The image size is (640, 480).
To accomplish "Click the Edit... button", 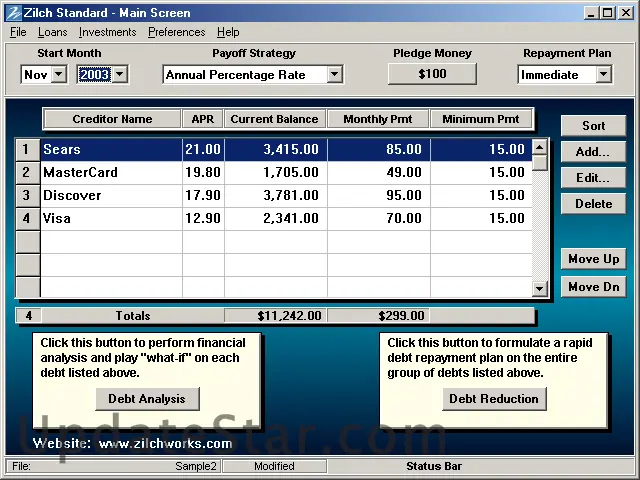I will click(593, 178).
